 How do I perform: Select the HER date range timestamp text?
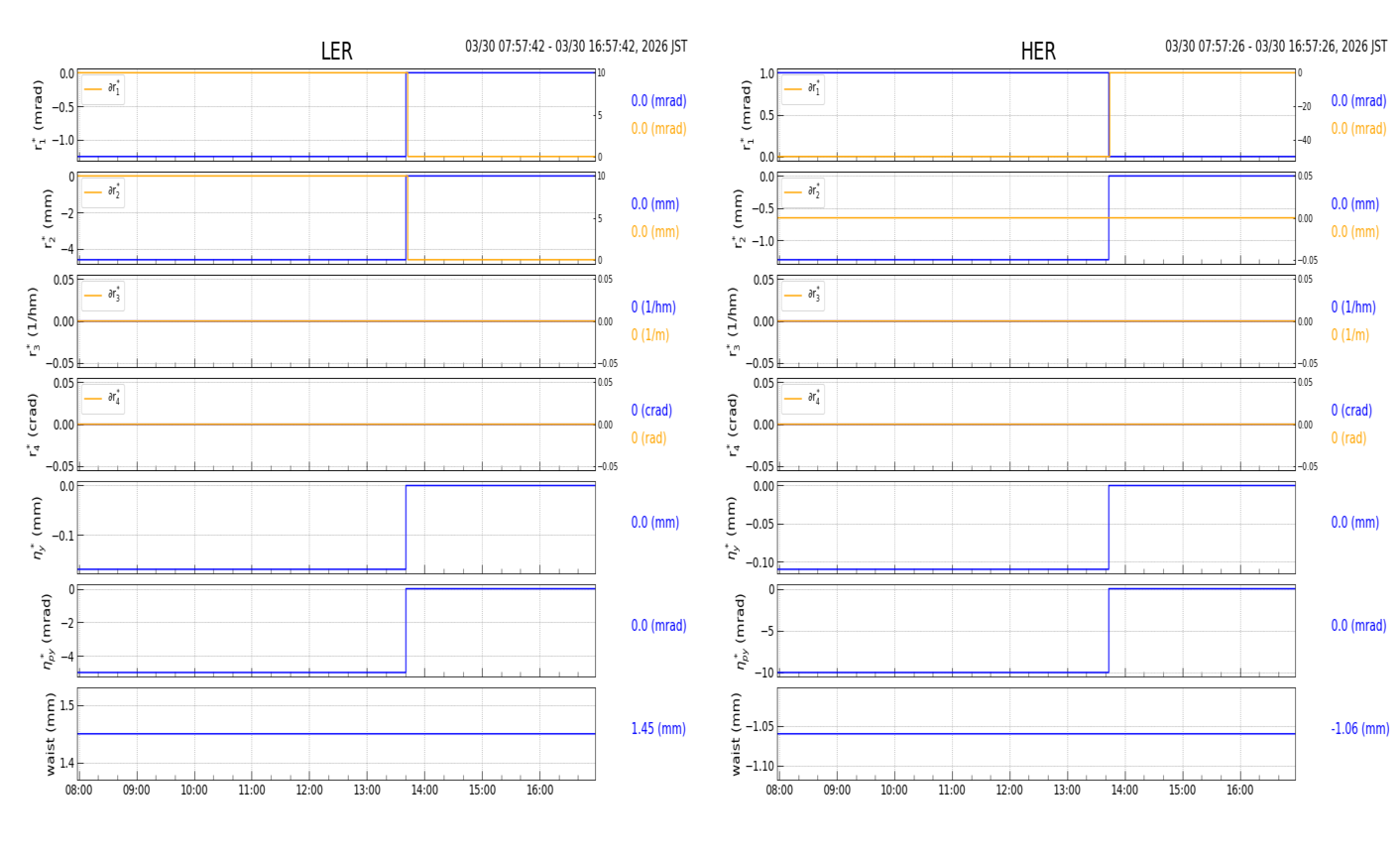point(1275,47)
